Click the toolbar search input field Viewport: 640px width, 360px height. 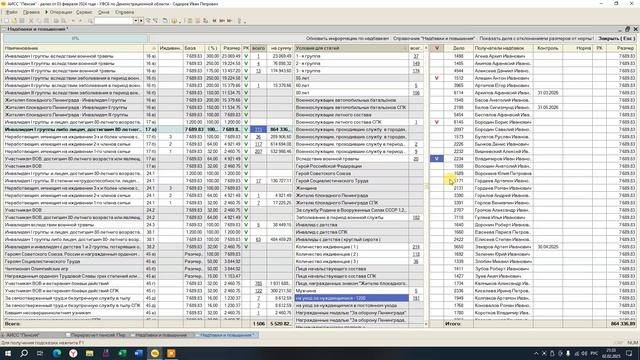tap(114, 20)
